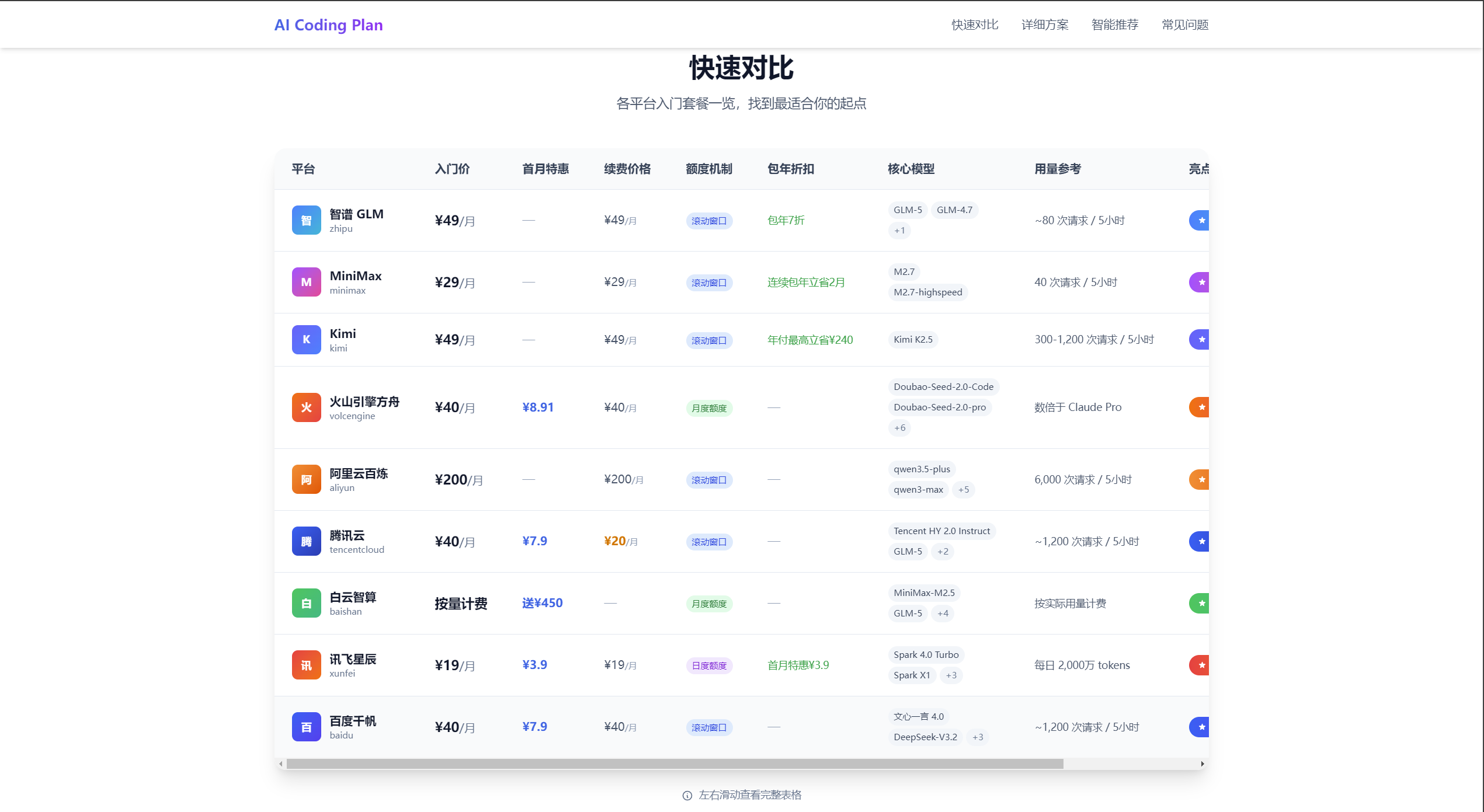Viewport: 1484px width, 812px height.
Task: Click the 用量参考 column header
Action: [x=1058, y=169]
